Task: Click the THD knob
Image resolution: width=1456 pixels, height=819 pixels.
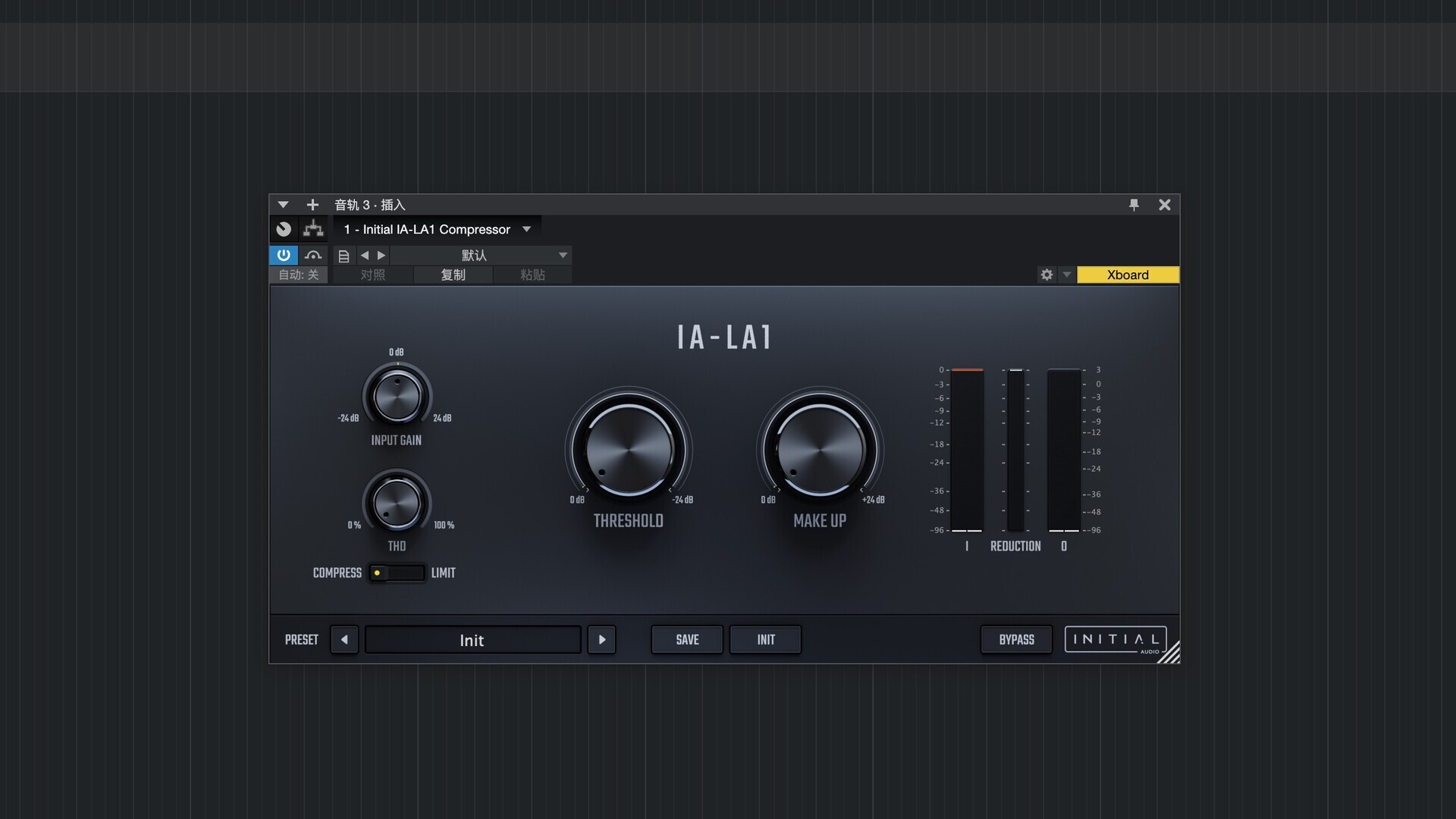Action: (397, 503)
